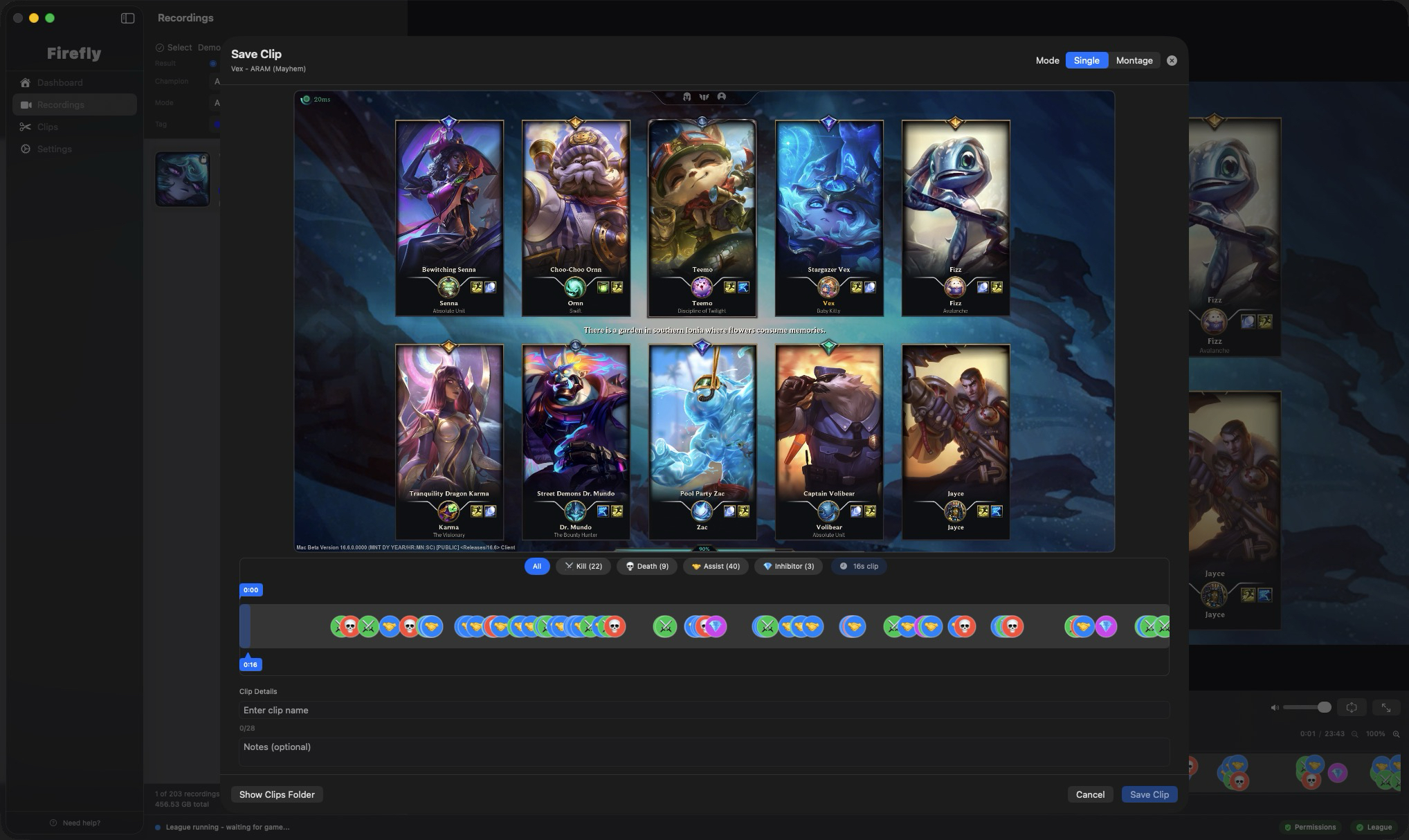Open Clips in the sidebar
Image resolution: width=1409 pixels, height=840 pixels.
[75, 127]
